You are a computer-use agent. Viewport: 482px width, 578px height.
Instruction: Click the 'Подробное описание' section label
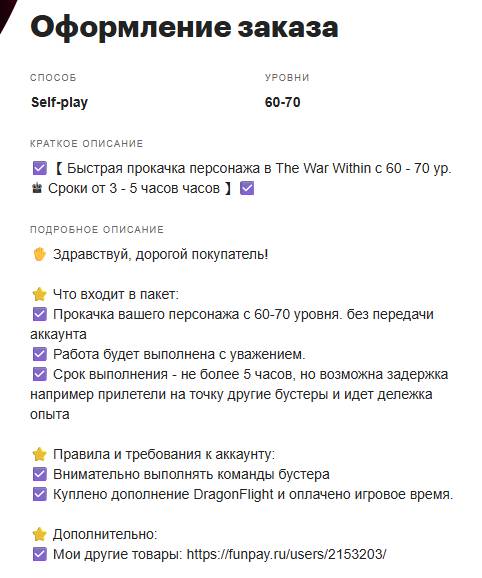97,229
